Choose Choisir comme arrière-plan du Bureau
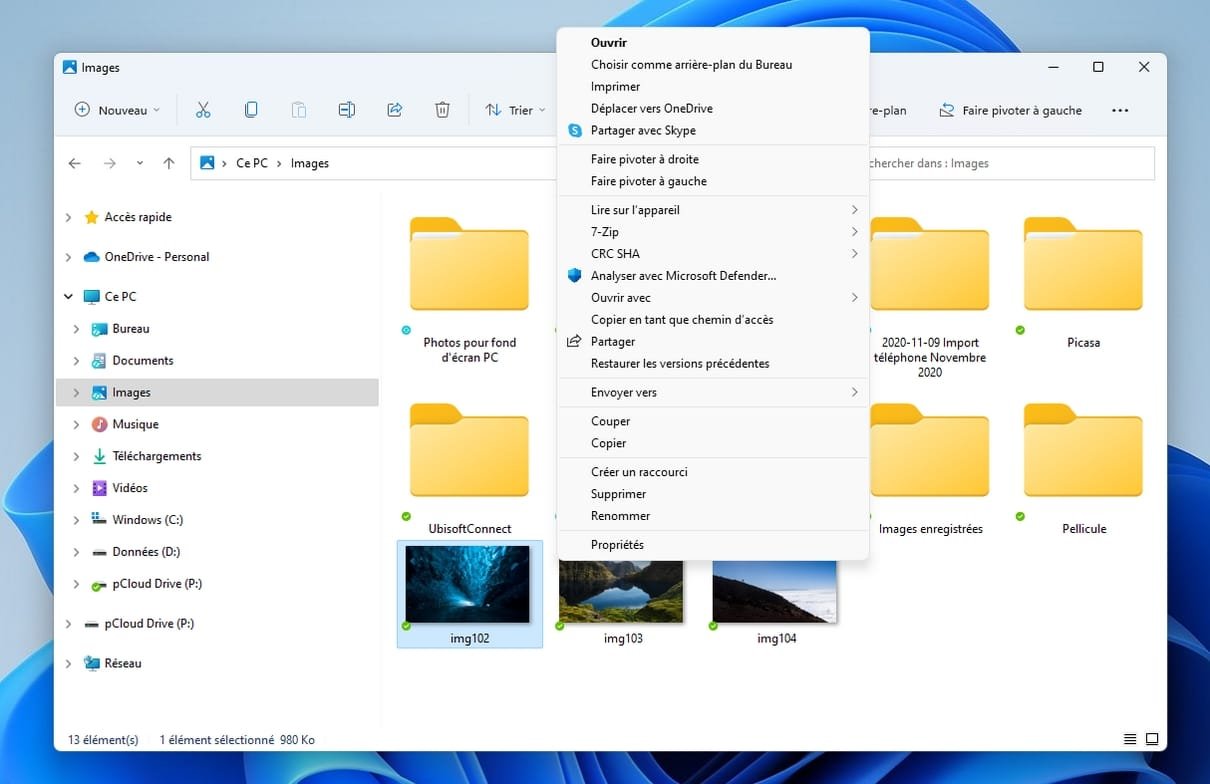The height and width of the screenshot is (784, 1210). (712, 65)
